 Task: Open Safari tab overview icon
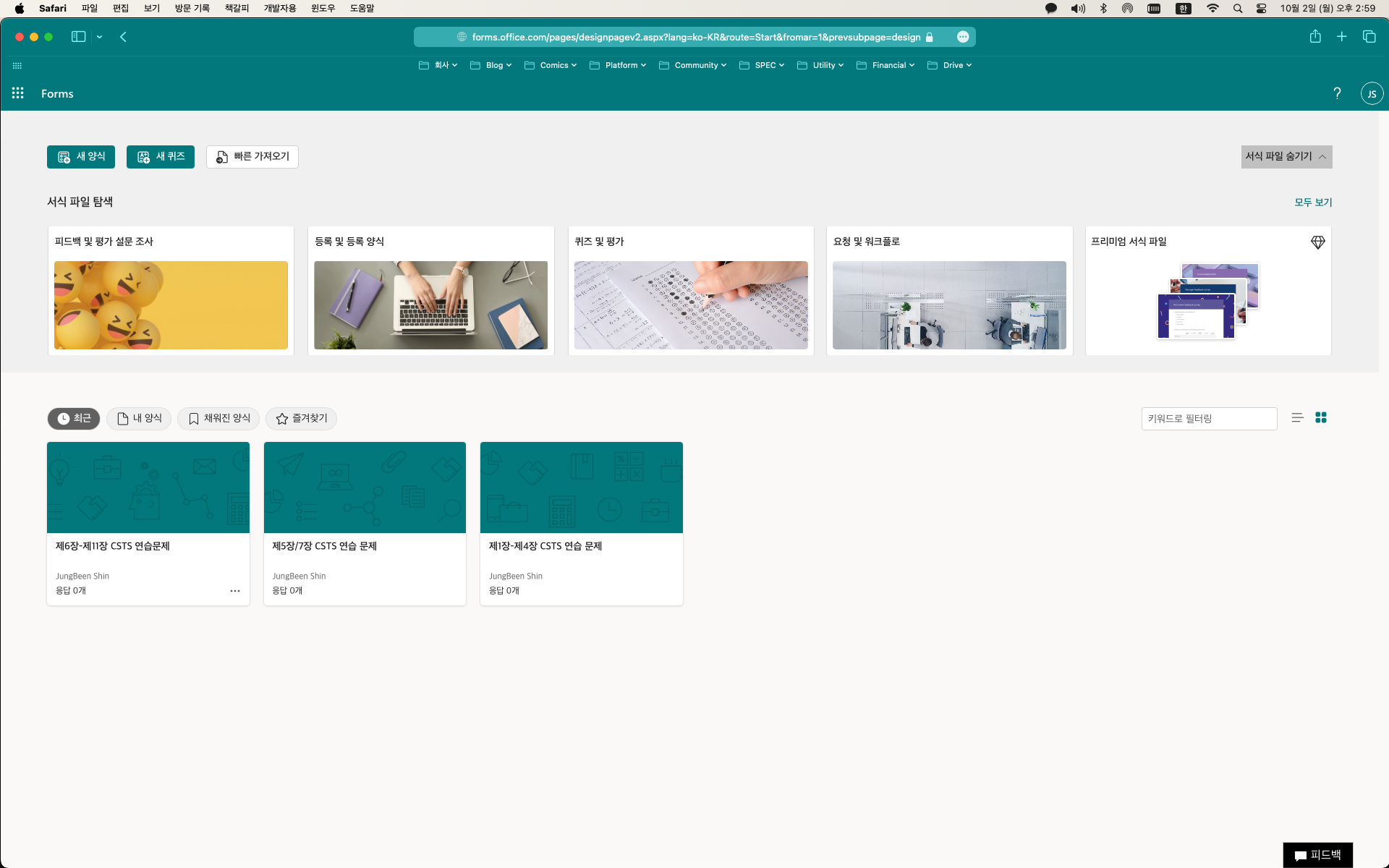click(1369, 37)
